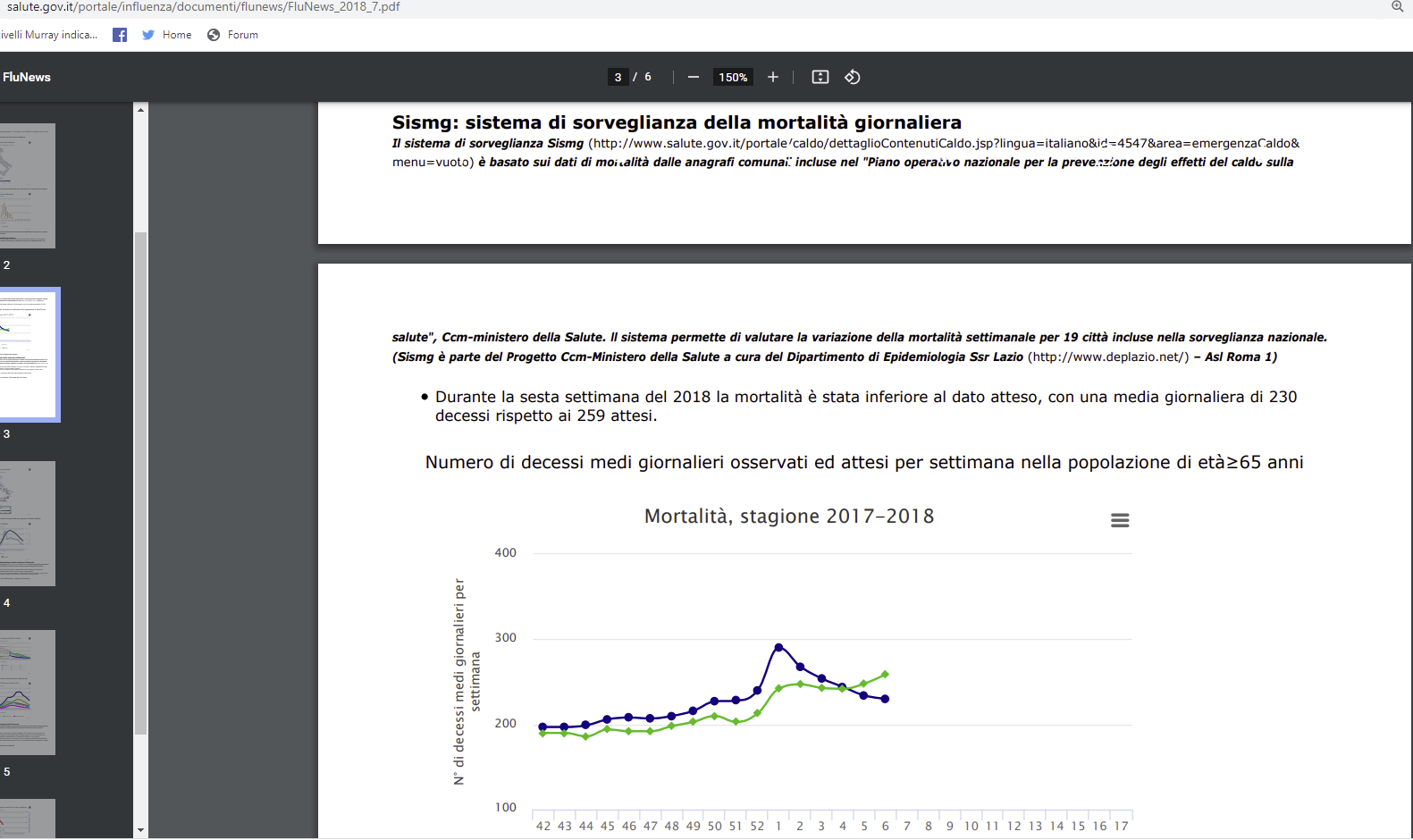The image size is (1413, 840).
Task: Fit page to width icon
Action: coord(820,78)
